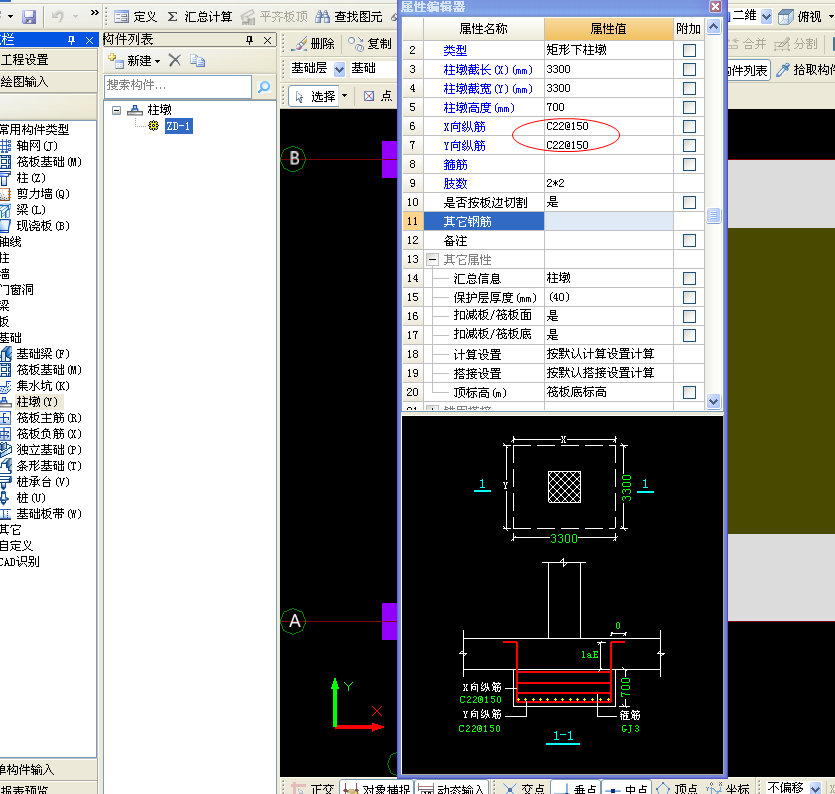Toggle 附加 checkbox for 保护层厚度 row

click(x=689, y=297)
